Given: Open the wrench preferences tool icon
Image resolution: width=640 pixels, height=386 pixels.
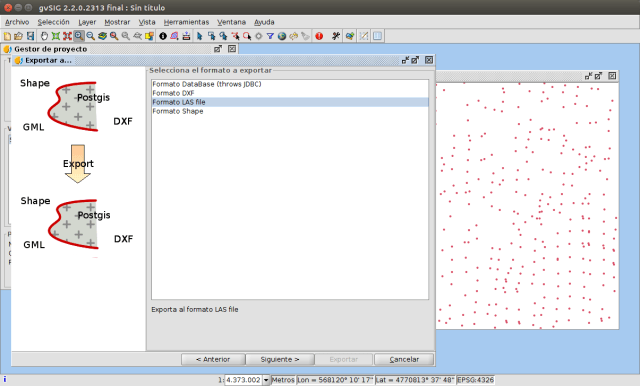Looking at the screenshot, I should [336, 36].
